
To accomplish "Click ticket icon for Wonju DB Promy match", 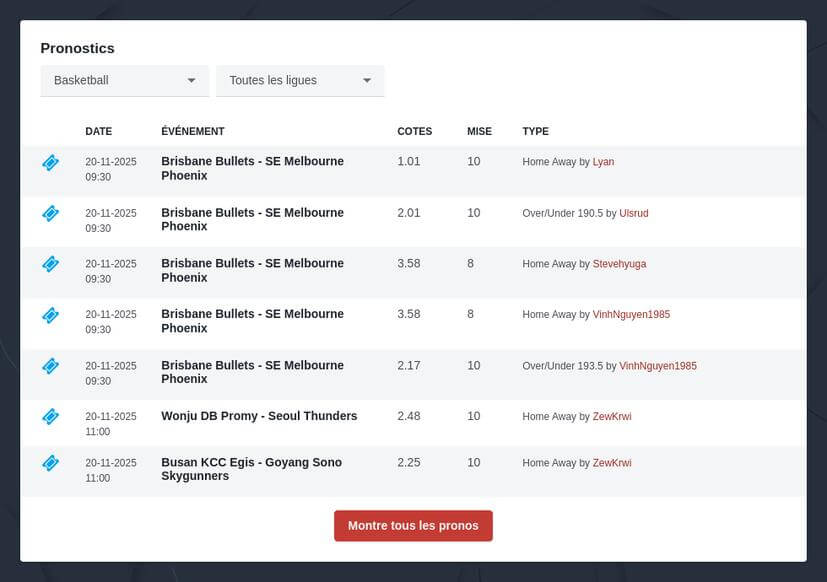I will coord(50,416).
